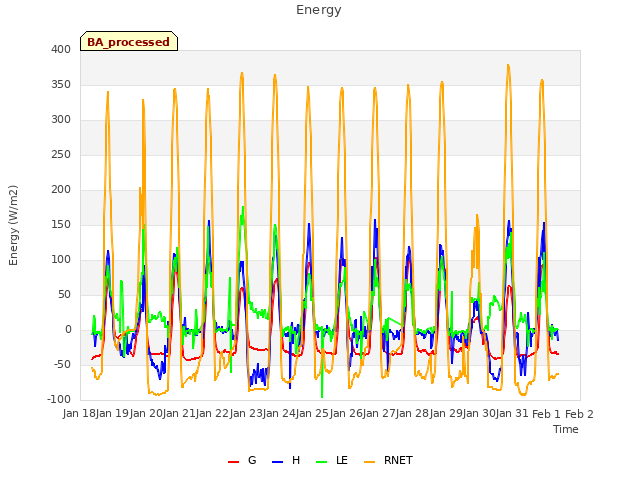This screenshot has width=640, height=480.
Task: Select the H legend label
Action: point(296,460)
